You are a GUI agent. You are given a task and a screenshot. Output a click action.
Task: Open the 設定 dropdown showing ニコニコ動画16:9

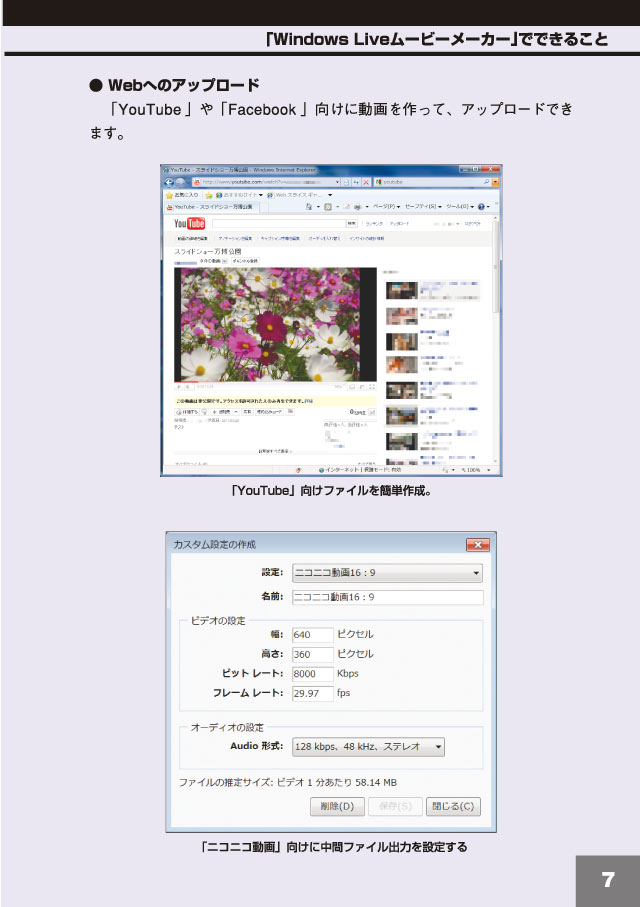(x=387, y=573)
